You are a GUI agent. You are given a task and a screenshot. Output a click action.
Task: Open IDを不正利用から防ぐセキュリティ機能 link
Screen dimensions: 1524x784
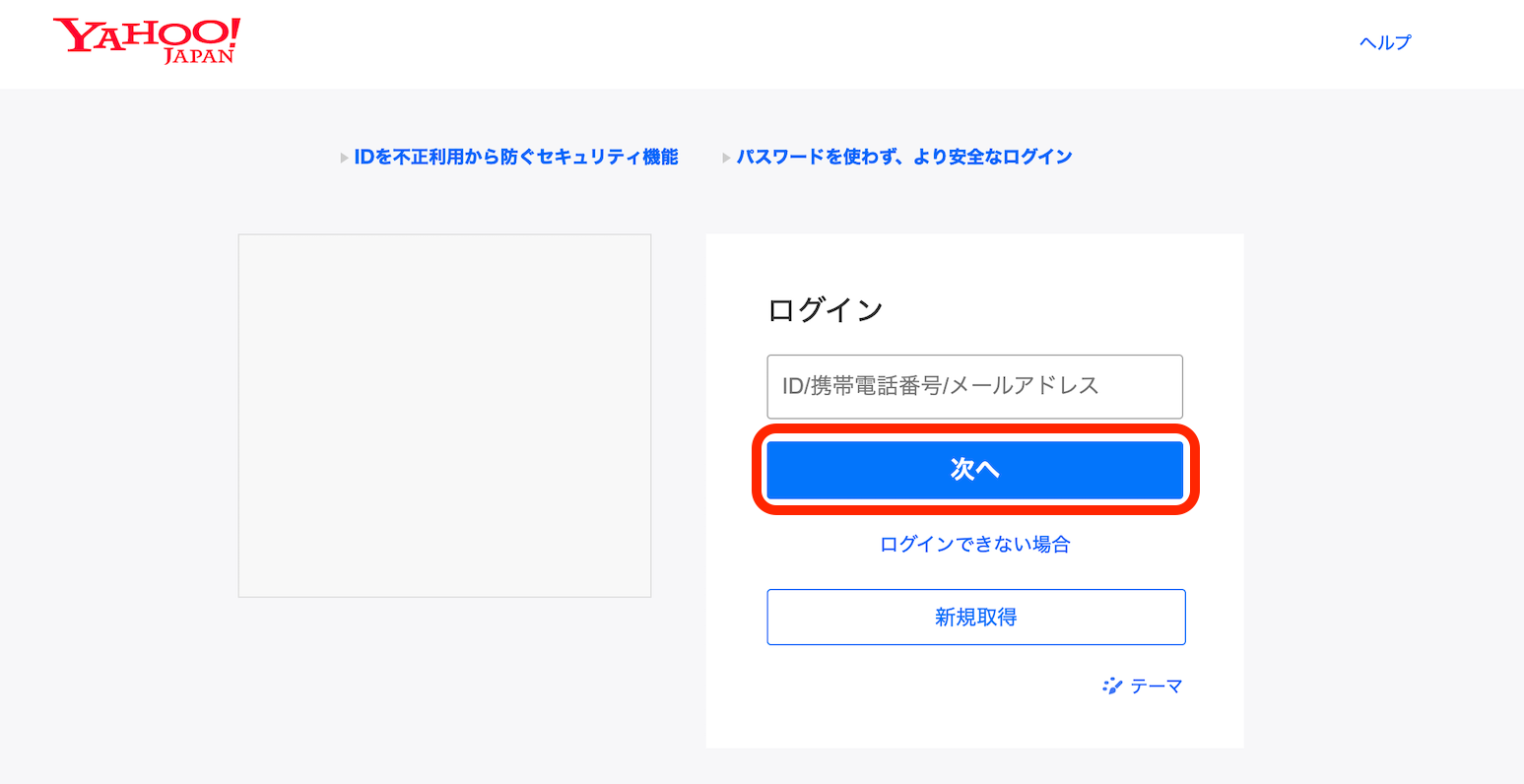click(x=516, y=157)
